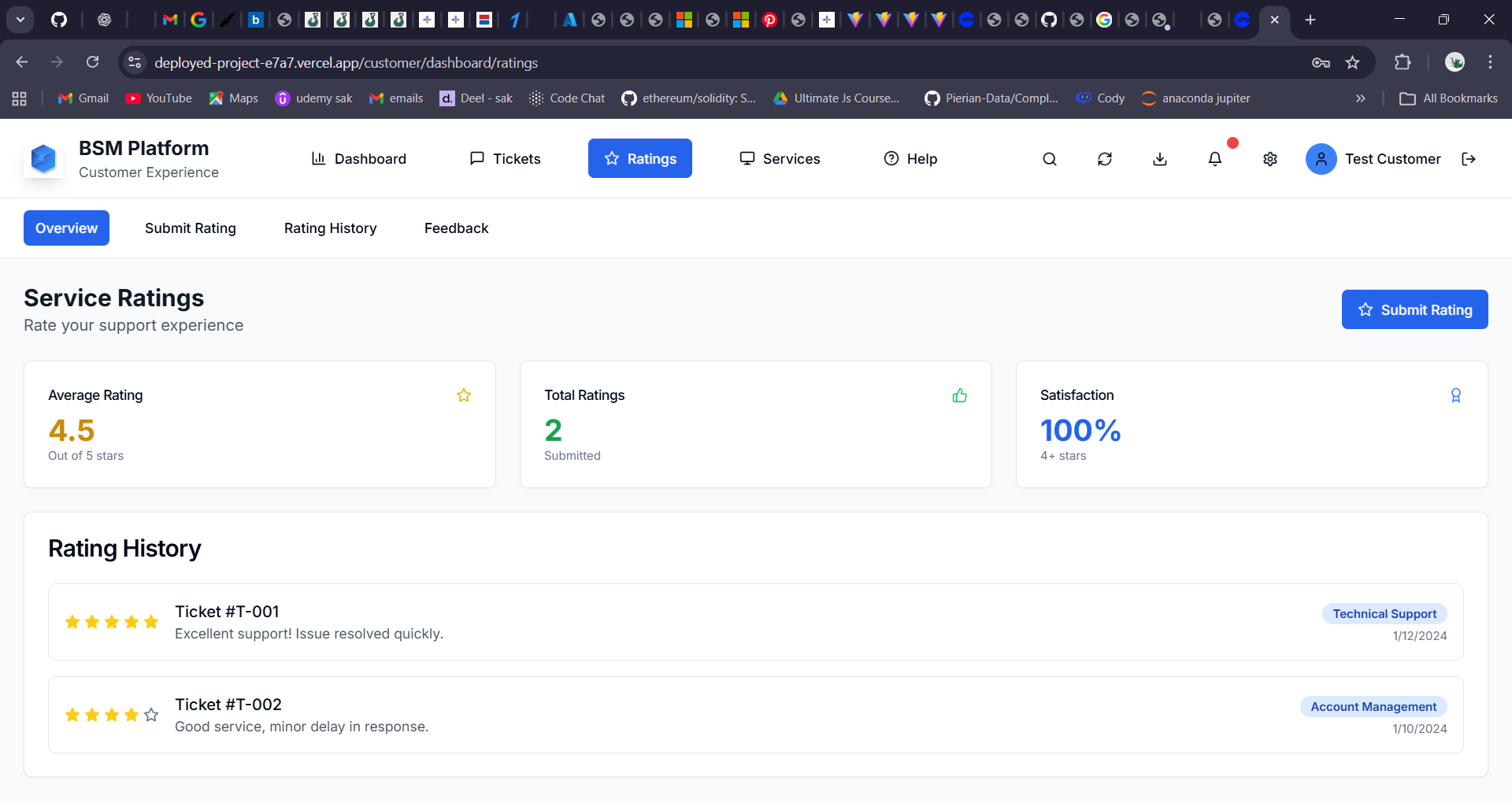1512x803 pixels.
Task: Open the Chrome three-dot menu
Action: pyautogui.click(x=1490, y=62)
